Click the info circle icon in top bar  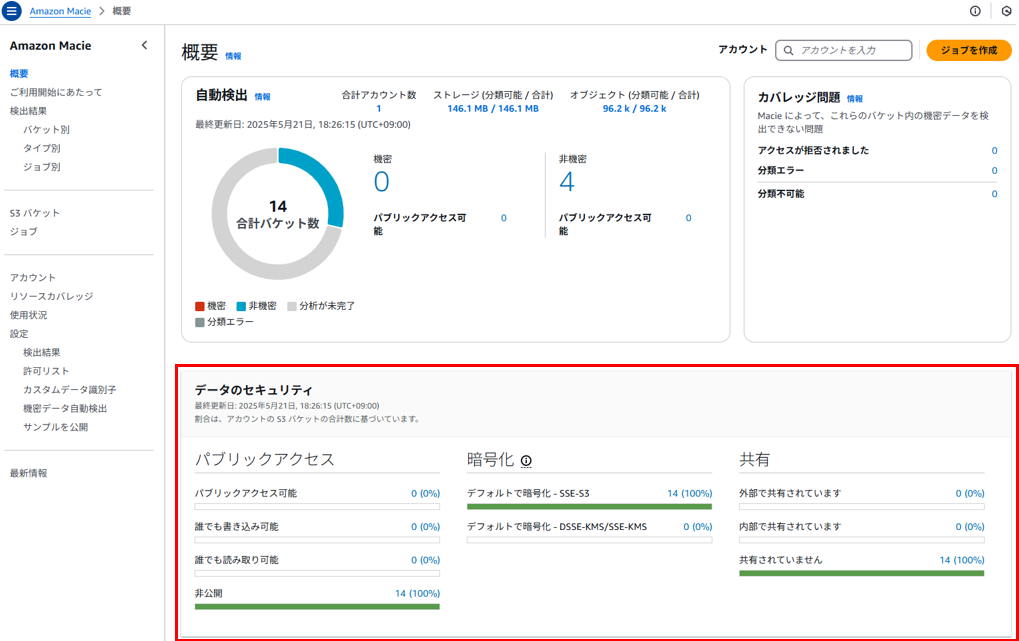point(975,11)
